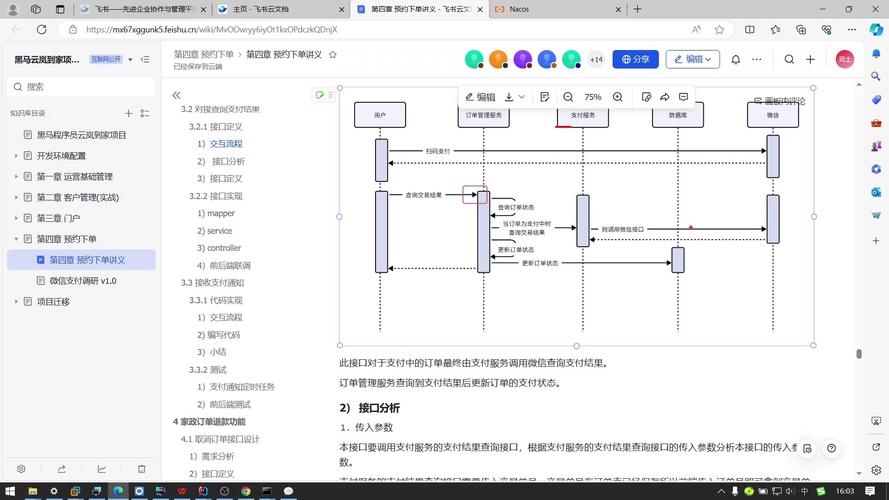889x500 pixels.
Task: Switch to the Nacos browser tab
Action: pyautogui.click(x=556, y=9)
